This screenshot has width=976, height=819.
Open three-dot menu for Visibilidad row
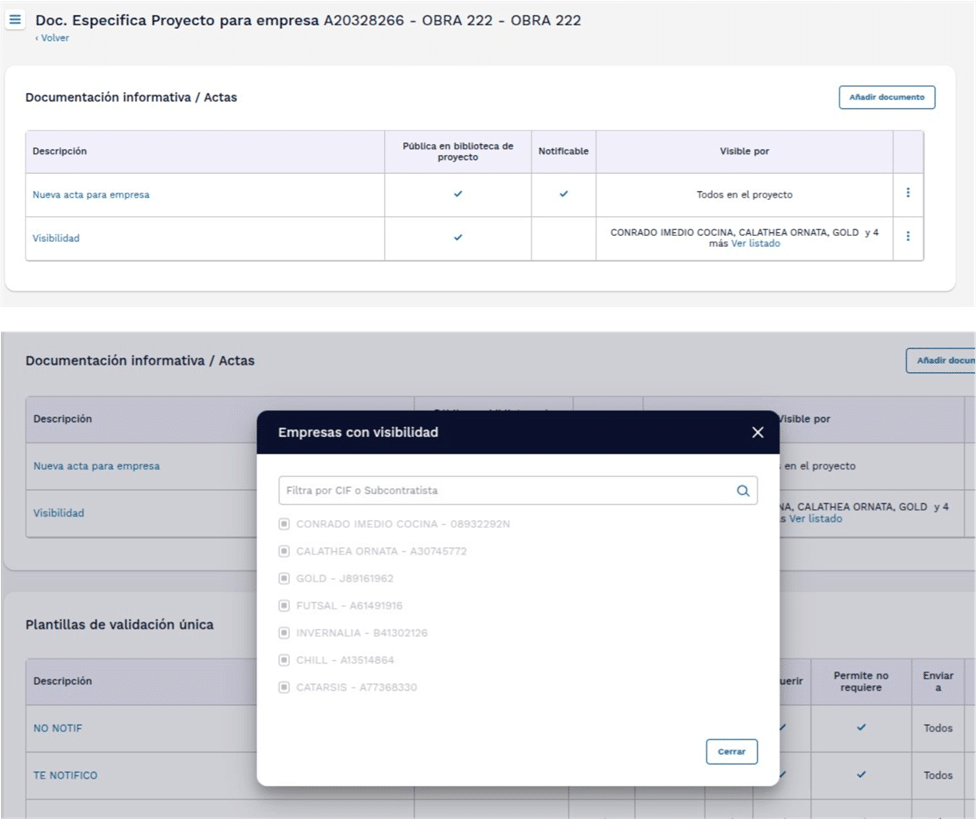[907, 237]
